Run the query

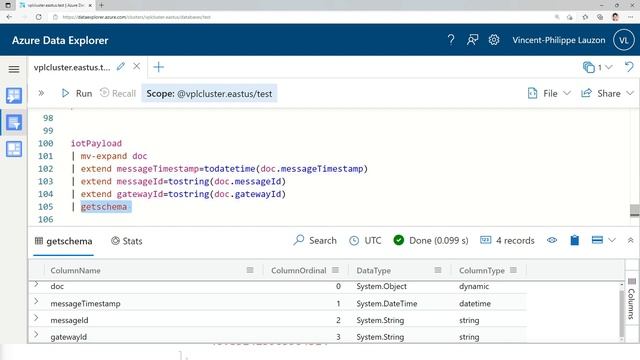77,93
